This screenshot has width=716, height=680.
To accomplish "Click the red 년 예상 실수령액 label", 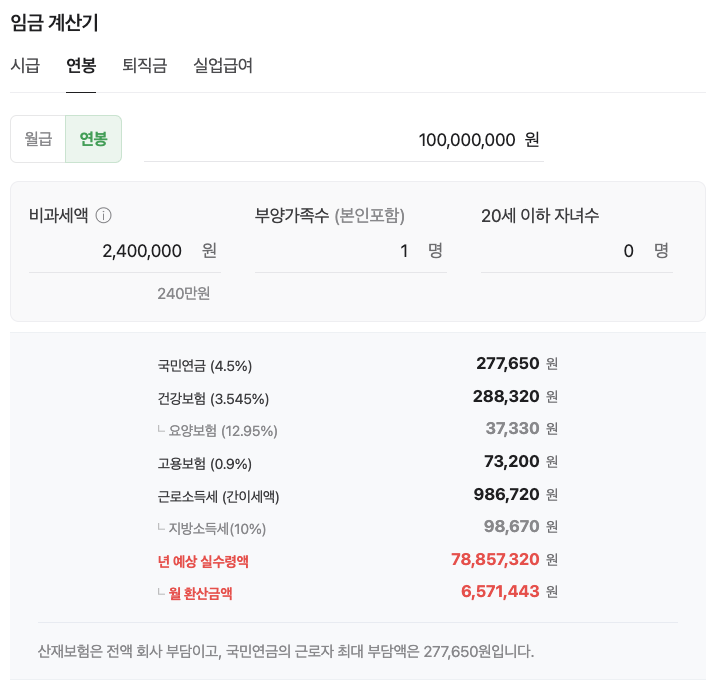I will pos(203,561).
